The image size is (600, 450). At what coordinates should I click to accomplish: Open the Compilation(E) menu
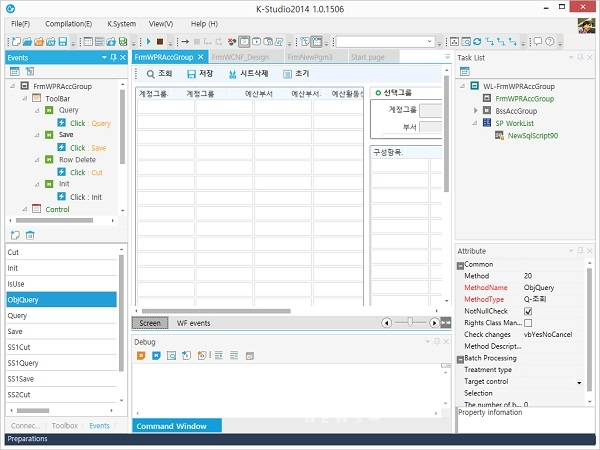[x=68, y=23]
